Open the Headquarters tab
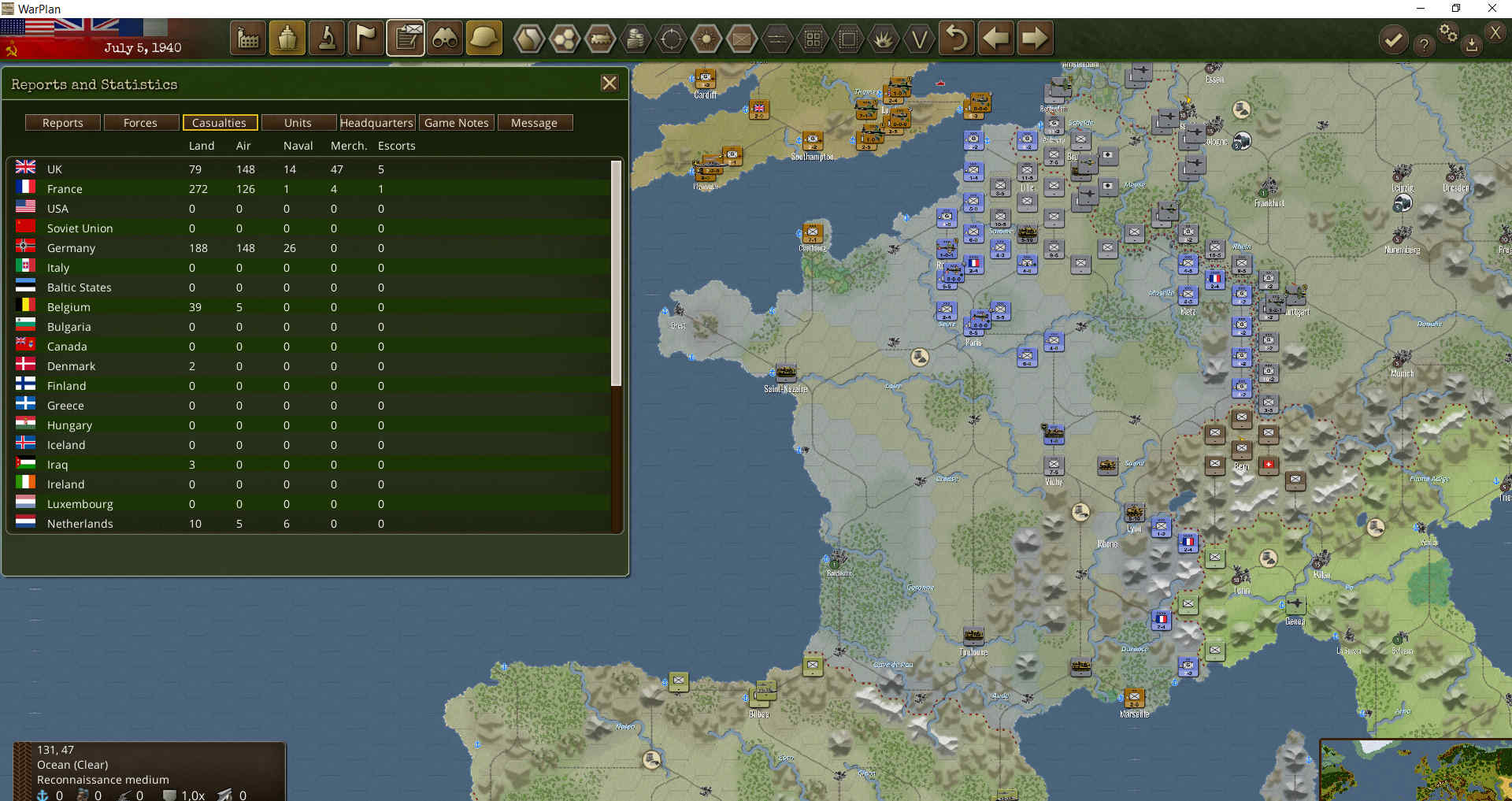The width and height of the screenshot is (1512, 801). pyautogui.click(x=376, y=123)
